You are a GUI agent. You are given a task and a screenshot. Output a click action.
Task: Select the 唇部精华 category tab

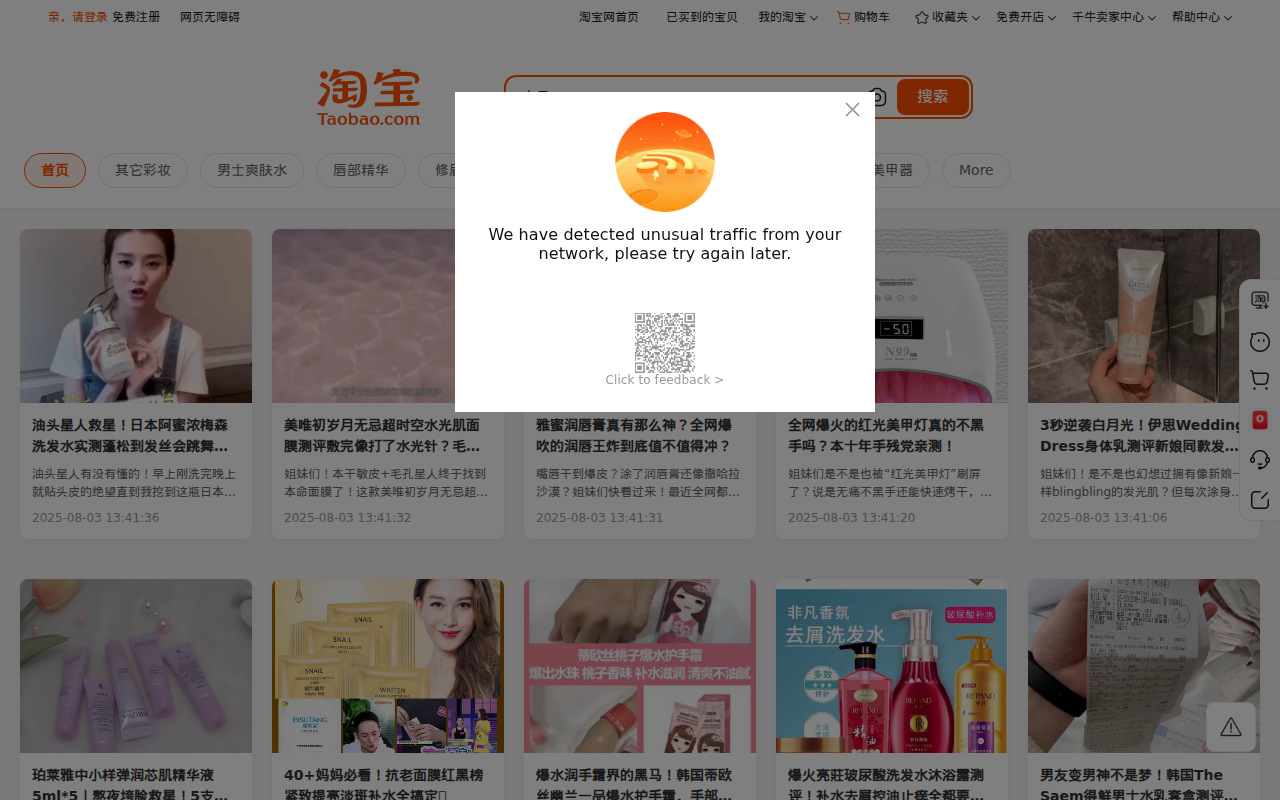click(x=361, y=170)
